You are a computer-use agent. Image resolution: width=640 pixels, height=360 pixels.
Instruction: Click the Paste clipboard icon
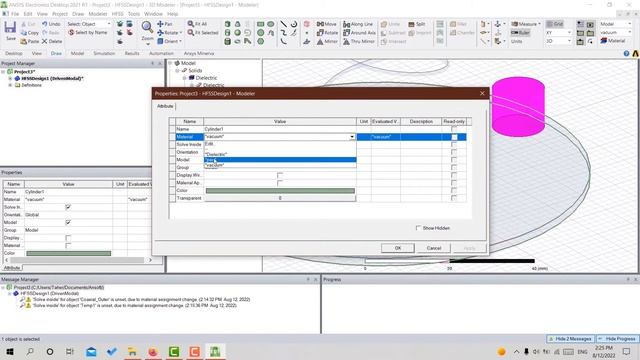24,41
